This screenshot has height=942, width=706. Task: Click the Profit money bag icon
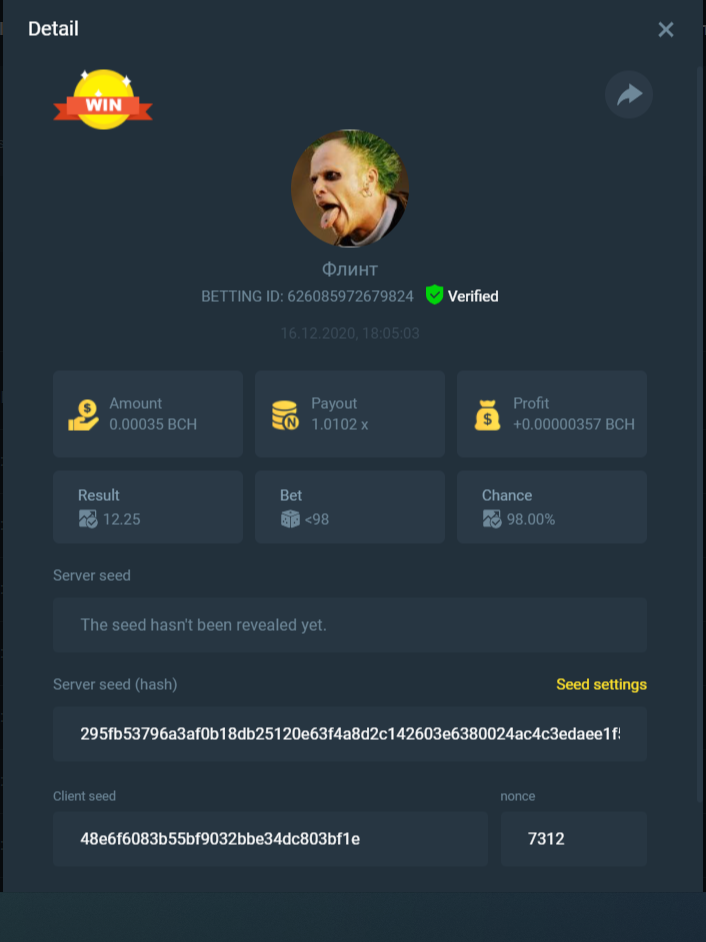(487, 415)
